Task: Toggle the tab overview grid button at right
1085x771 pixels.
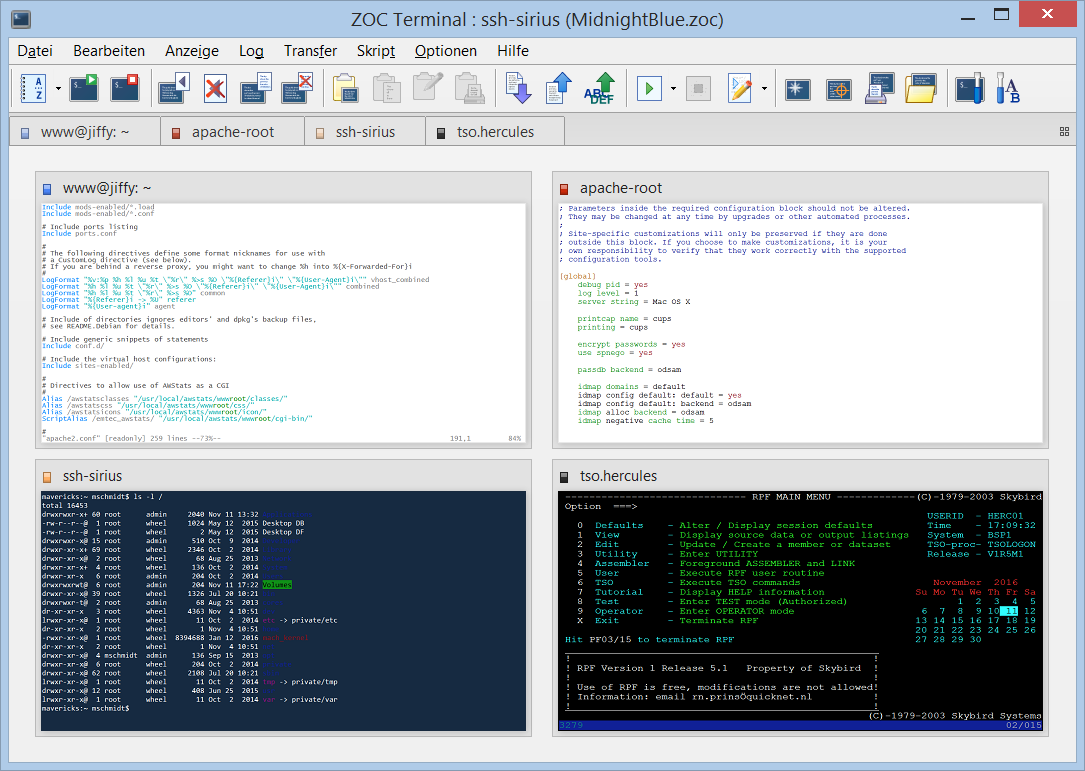Action: 1064,132
